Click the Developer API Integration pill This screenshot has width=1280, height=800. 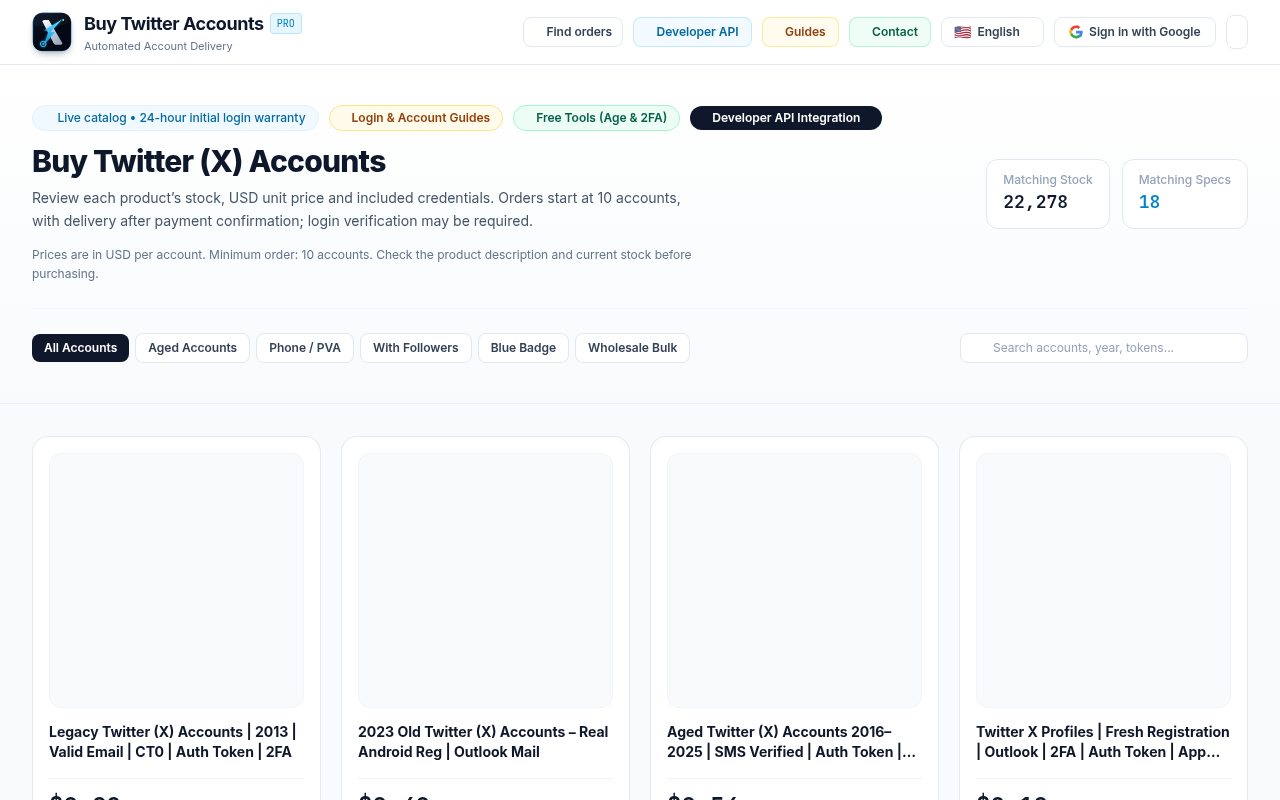tap(786, 118)
